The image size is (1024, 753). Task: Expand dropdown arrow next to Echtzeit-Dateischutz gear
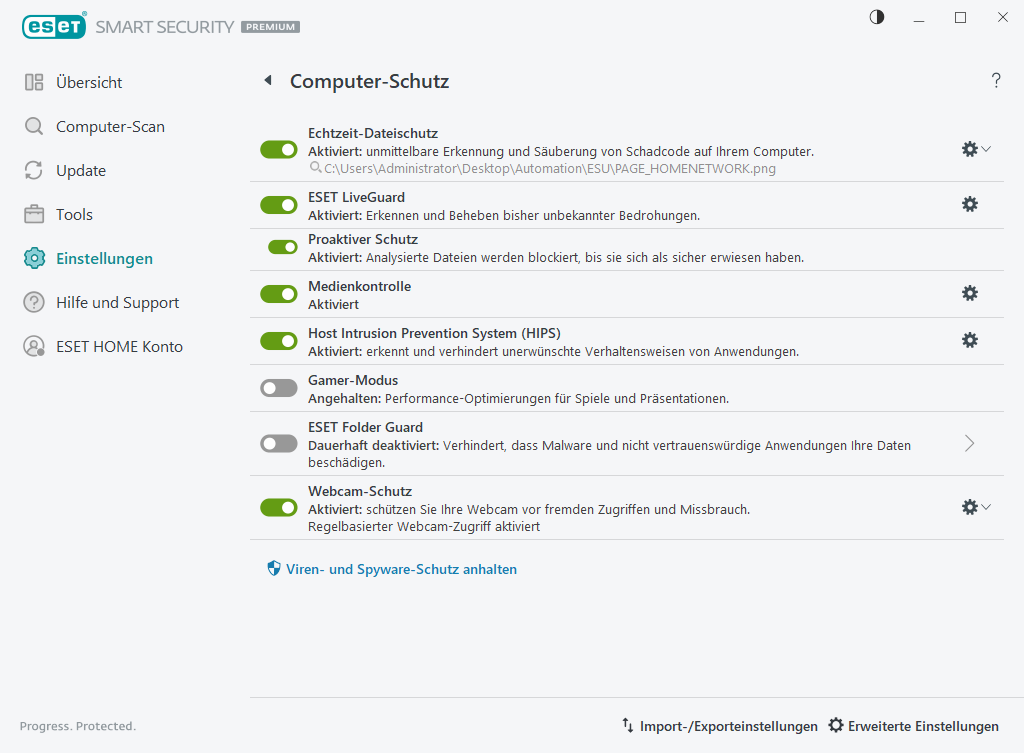click(x=987, y=149)
